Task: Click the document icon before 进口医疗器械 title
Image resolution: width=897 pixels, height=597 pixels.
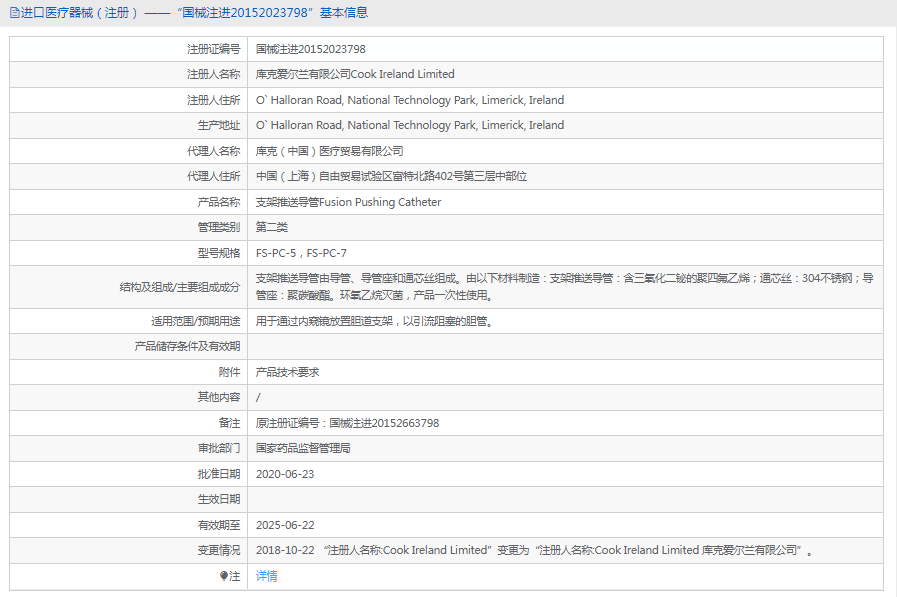Action: pyautogui.click(x=15, y=13)
